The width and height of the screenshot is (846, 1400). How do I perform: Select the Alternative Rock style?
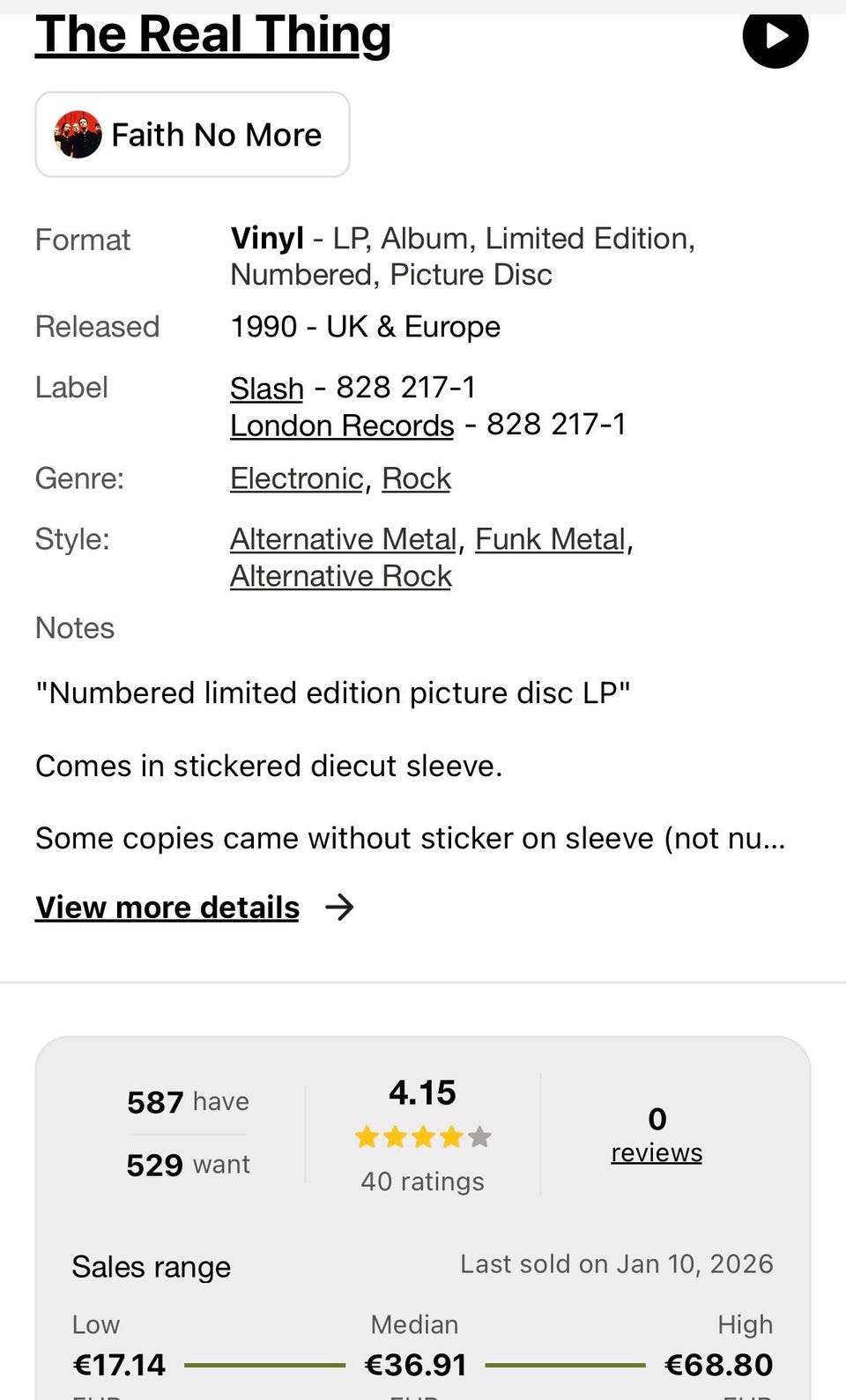coord(340,576)
